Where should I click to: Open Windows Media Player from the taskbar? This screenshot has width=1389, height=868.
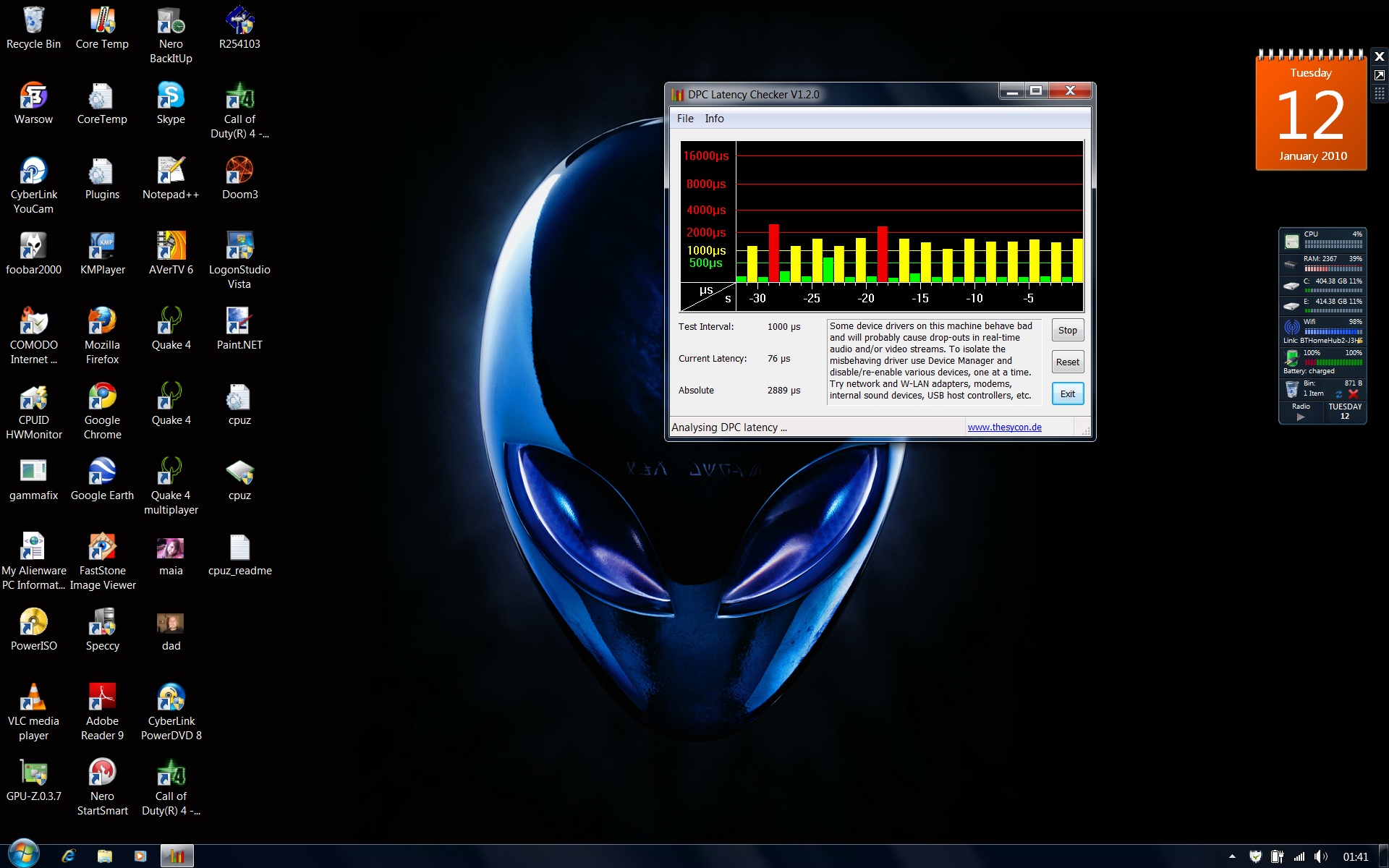pyautogui.click(x=140, y=856)
